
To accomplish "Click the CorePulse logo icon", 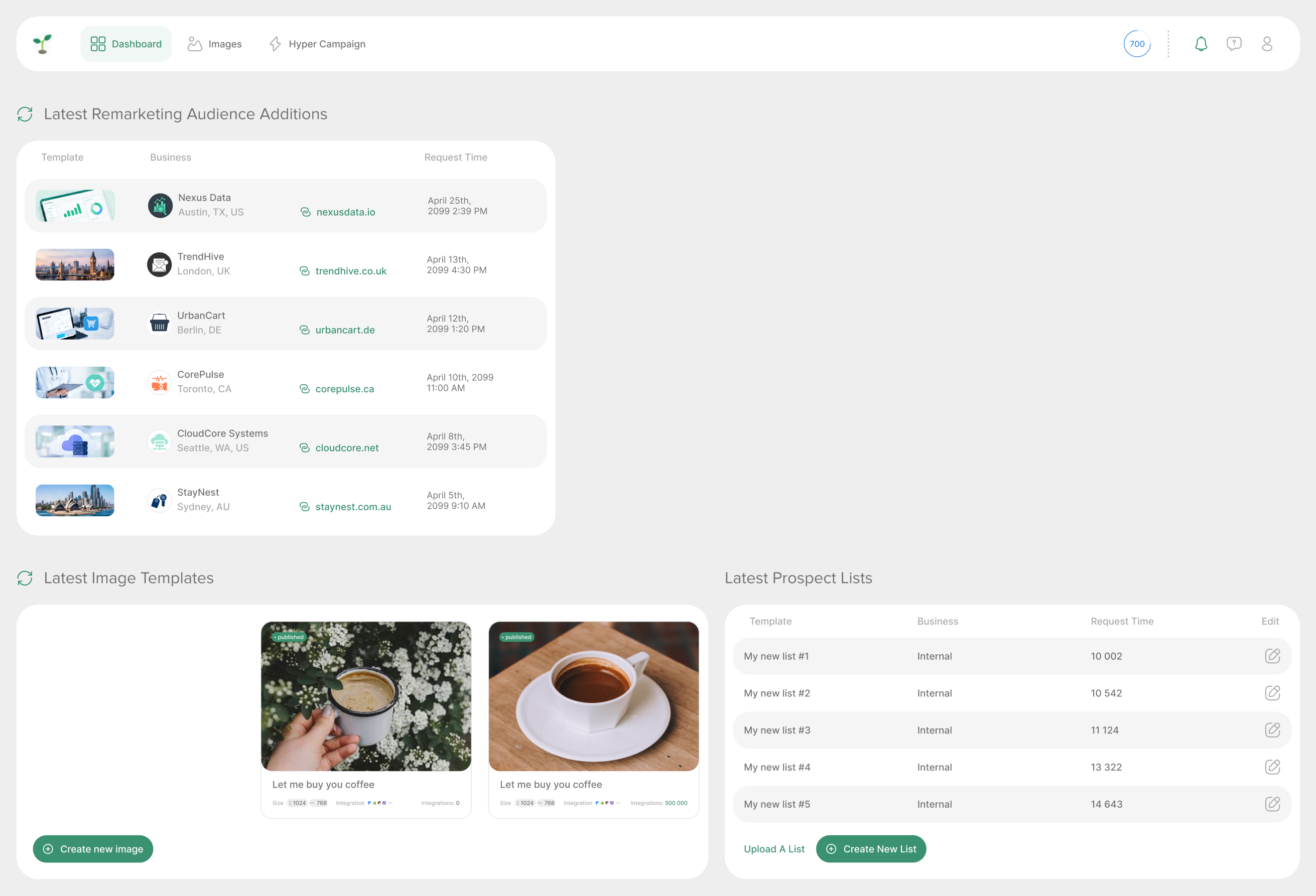I will [x=159, y=382].
